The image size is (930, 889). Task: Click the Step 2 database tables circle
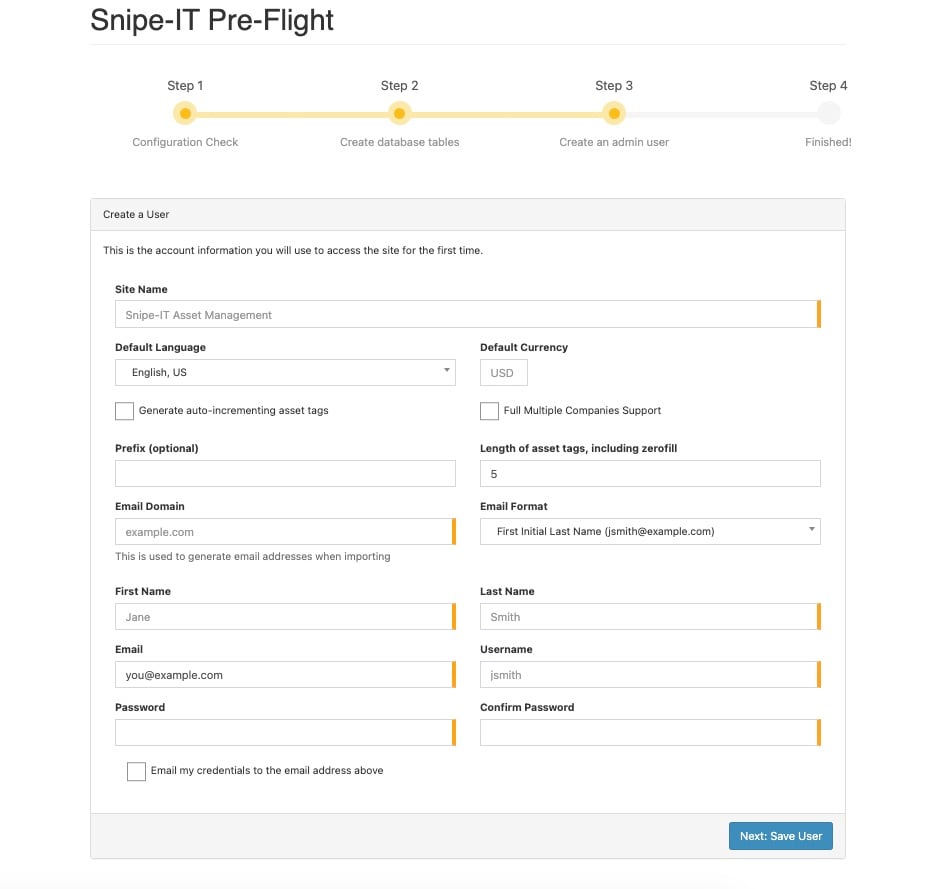pyautogui.click(x=399, y=113)
